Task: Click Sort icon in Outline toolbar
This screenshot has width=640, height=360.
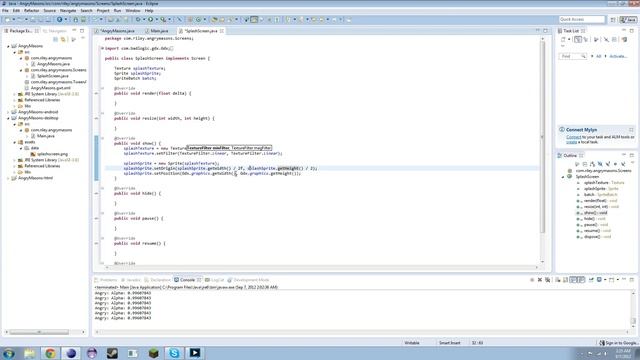Action: (x=592, y=164)
